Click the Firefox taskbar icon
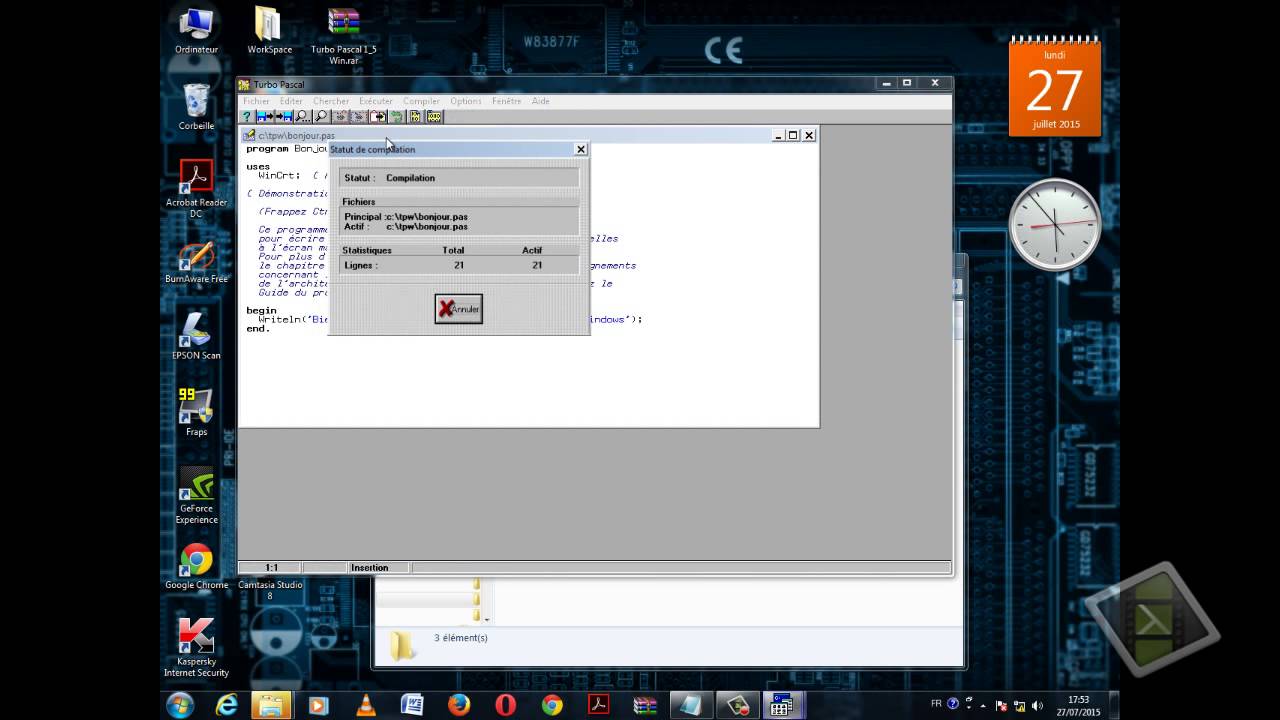1280x720 pixels. click(x=459, y=705)
